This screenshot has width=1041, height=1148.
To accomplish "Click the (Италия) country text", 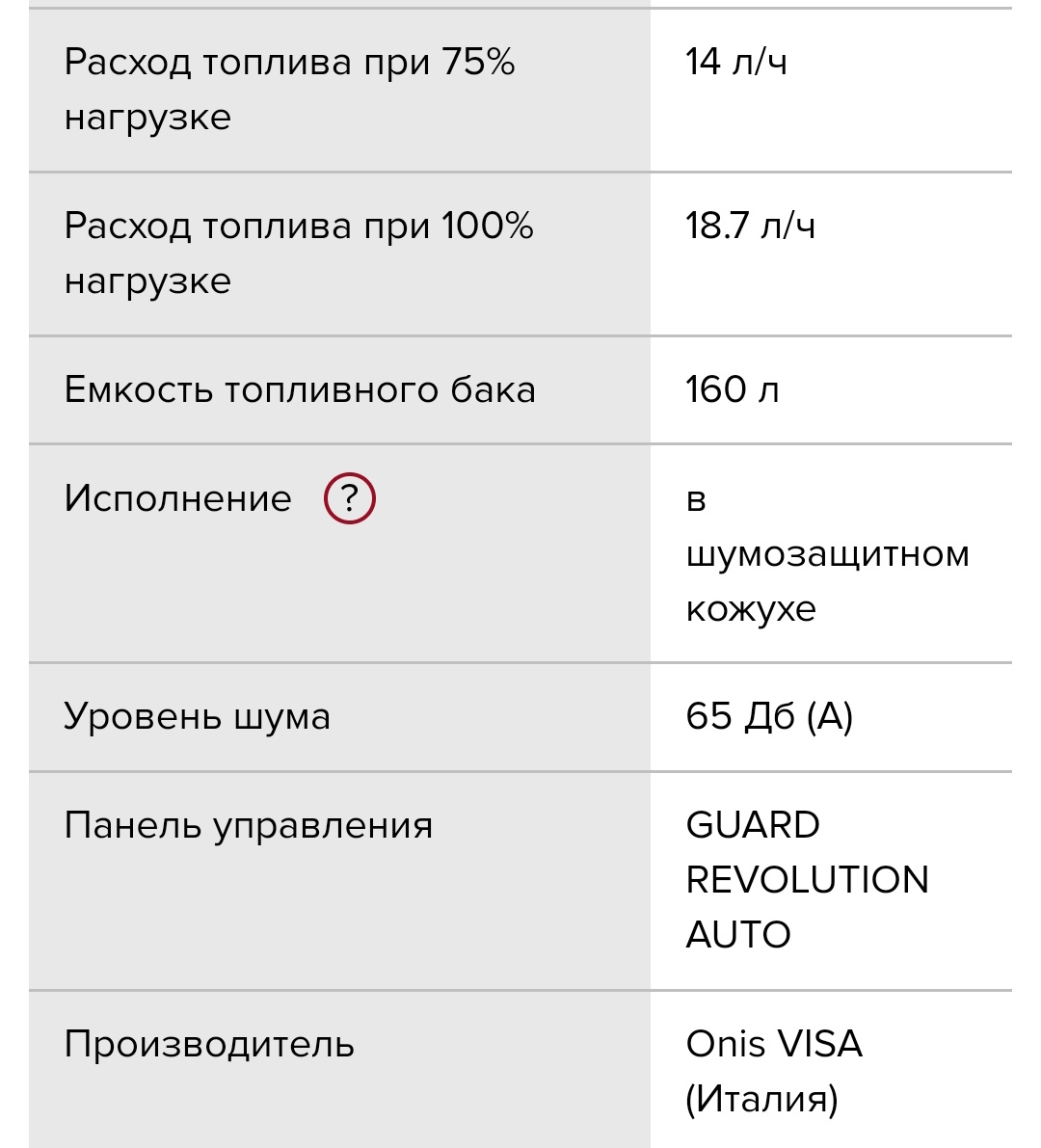I will pyautogui.click(x=761, y=1099).
